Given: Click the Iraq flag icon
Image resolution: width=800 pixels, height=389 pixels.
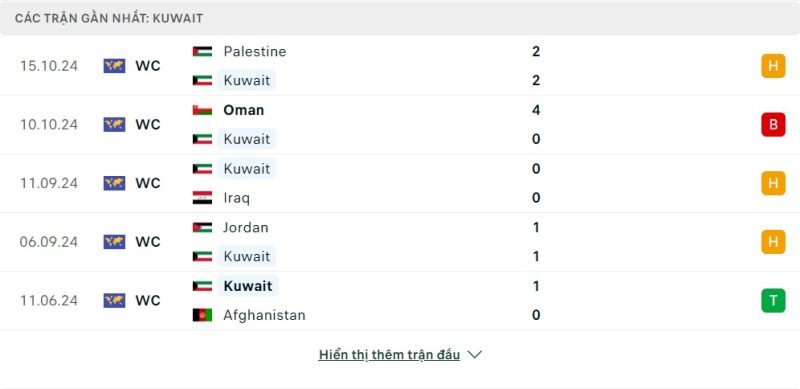Looking at the screenshot, I should coord(202,198).
